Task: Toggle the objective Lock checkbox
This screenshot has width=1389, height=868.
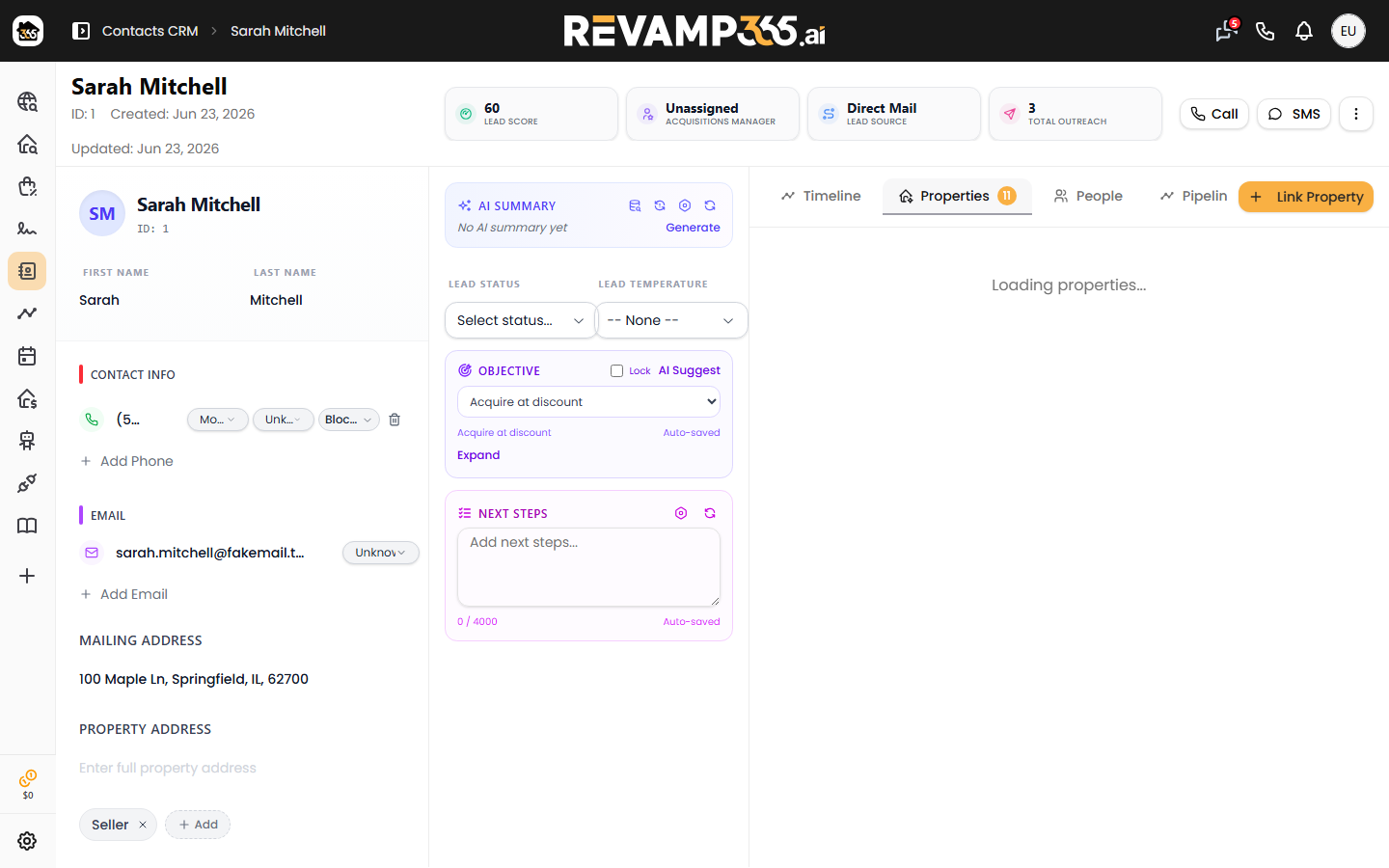Action: [x=616, y=370]
